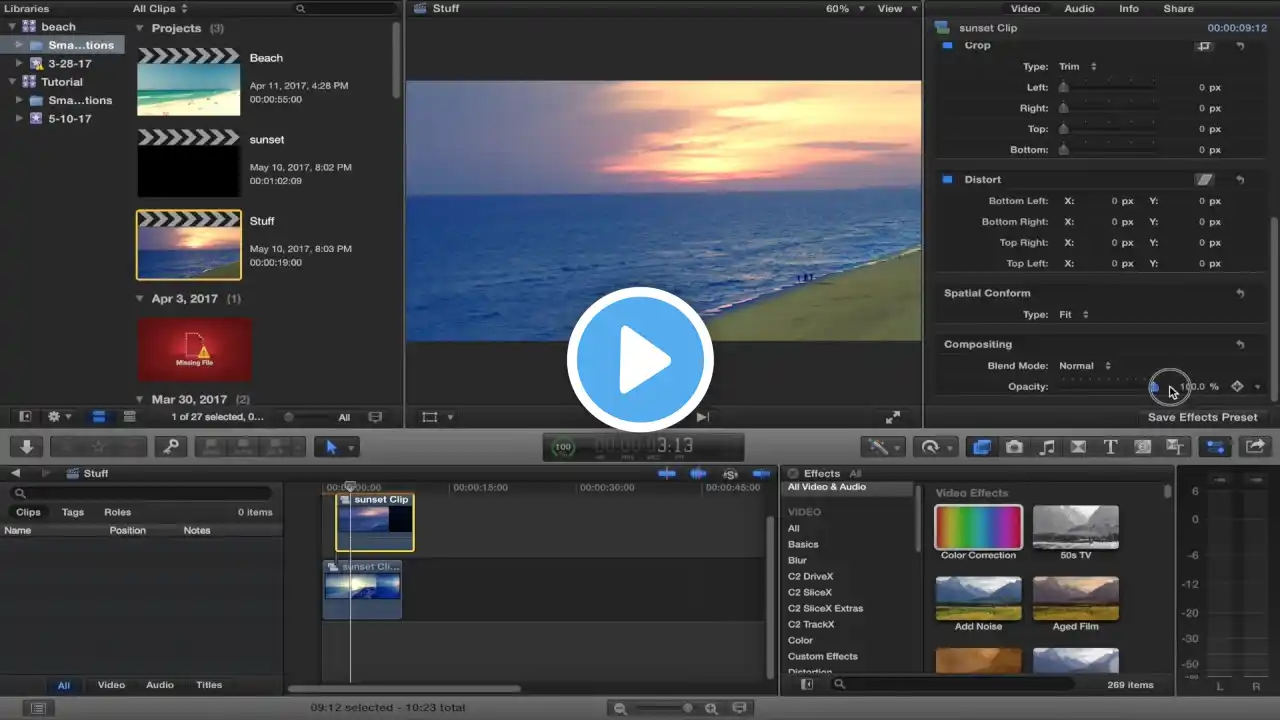
Task: Open the Crop Type Trim dropdown
Action: [1077, 67]
